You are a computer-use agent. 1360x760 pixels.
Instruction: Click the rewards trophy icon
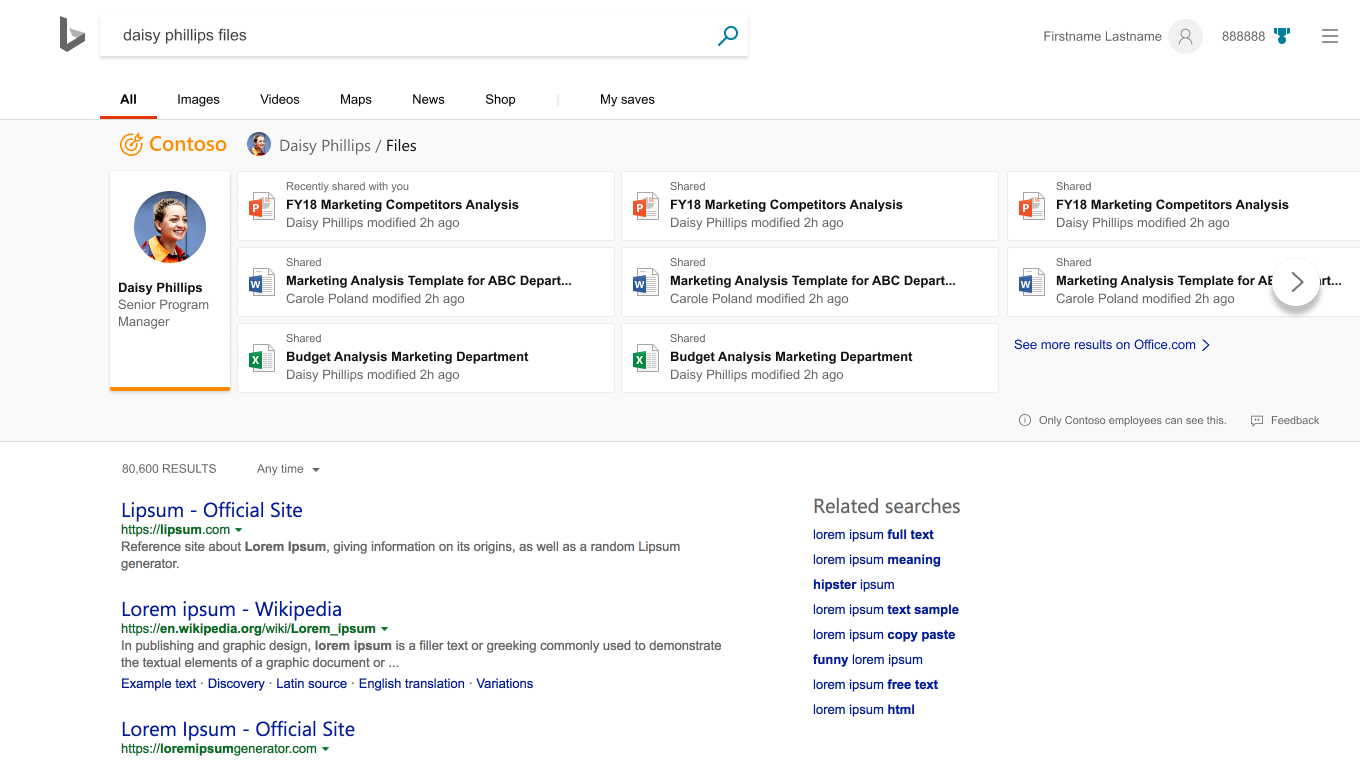(x=1282, y=36)
